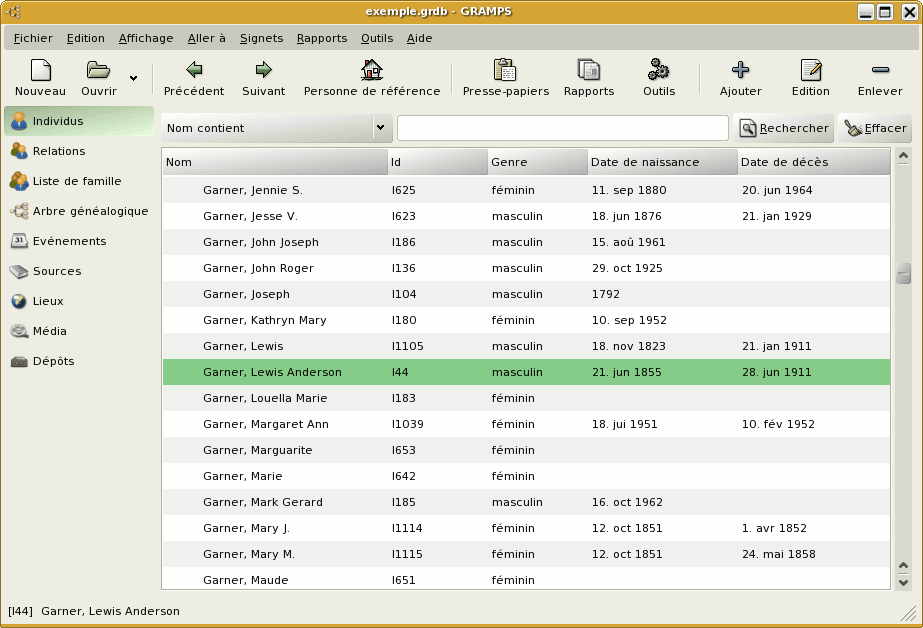
Task: Open the Nom contient filter combo box
Action: (x=276, y=128)
